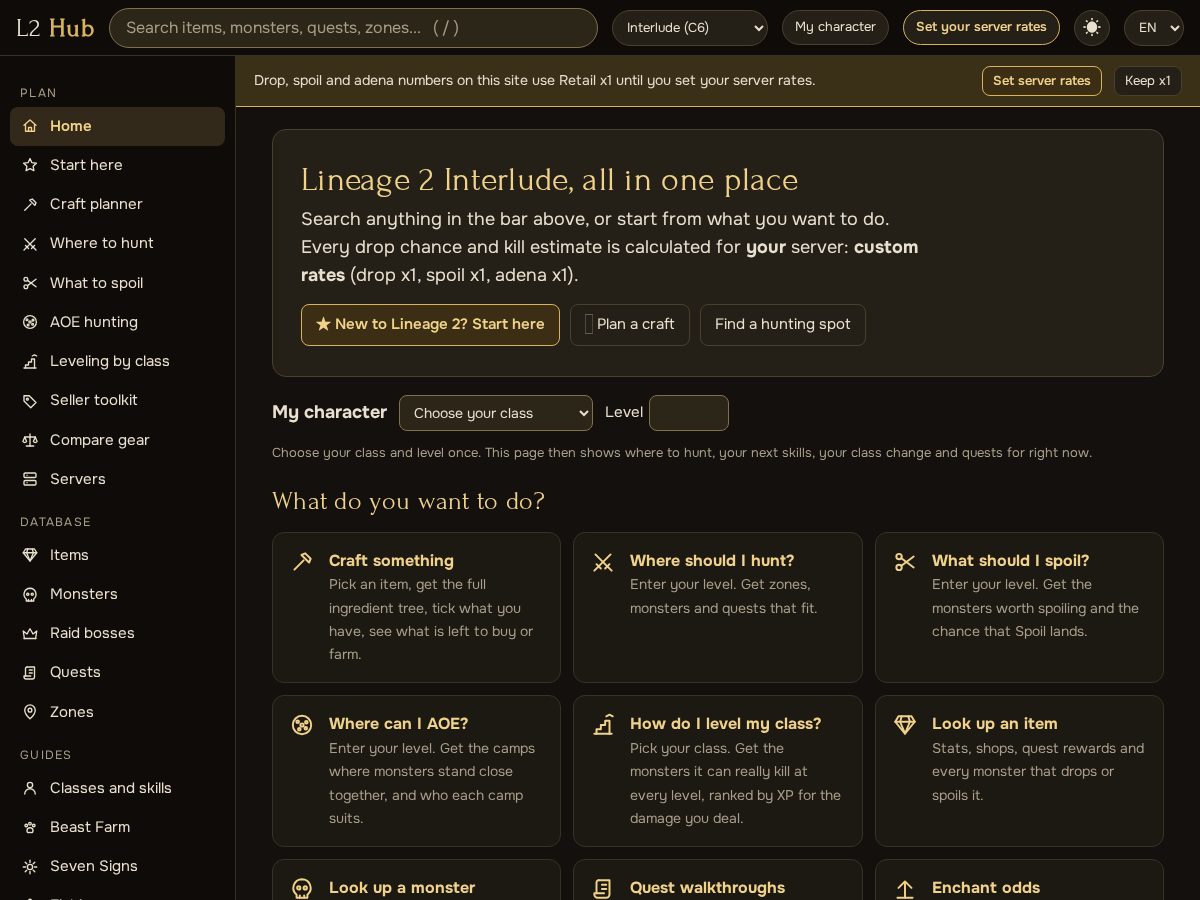
Task: Click New to Lineage 2? Start here
Action: [x=430, y=325]
